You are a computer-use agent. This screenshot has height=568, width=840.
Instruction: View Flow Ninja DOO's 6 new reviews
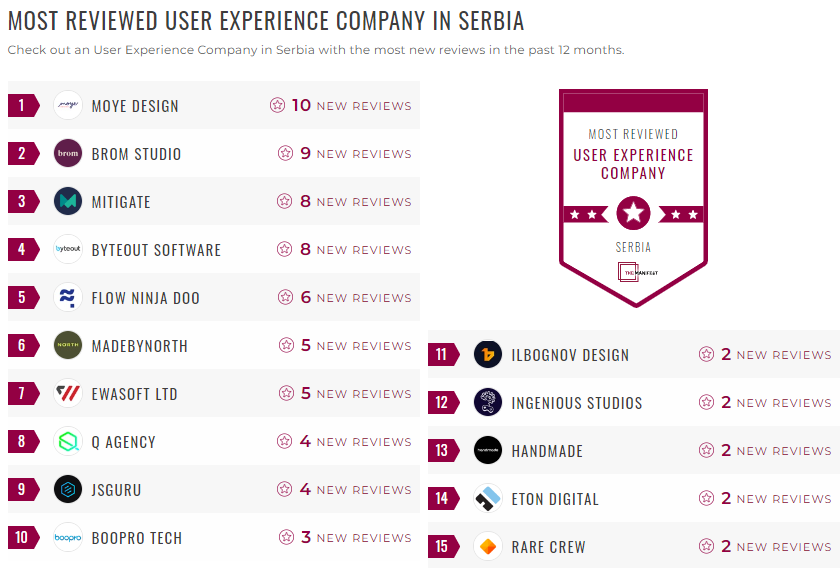(344, 297)
